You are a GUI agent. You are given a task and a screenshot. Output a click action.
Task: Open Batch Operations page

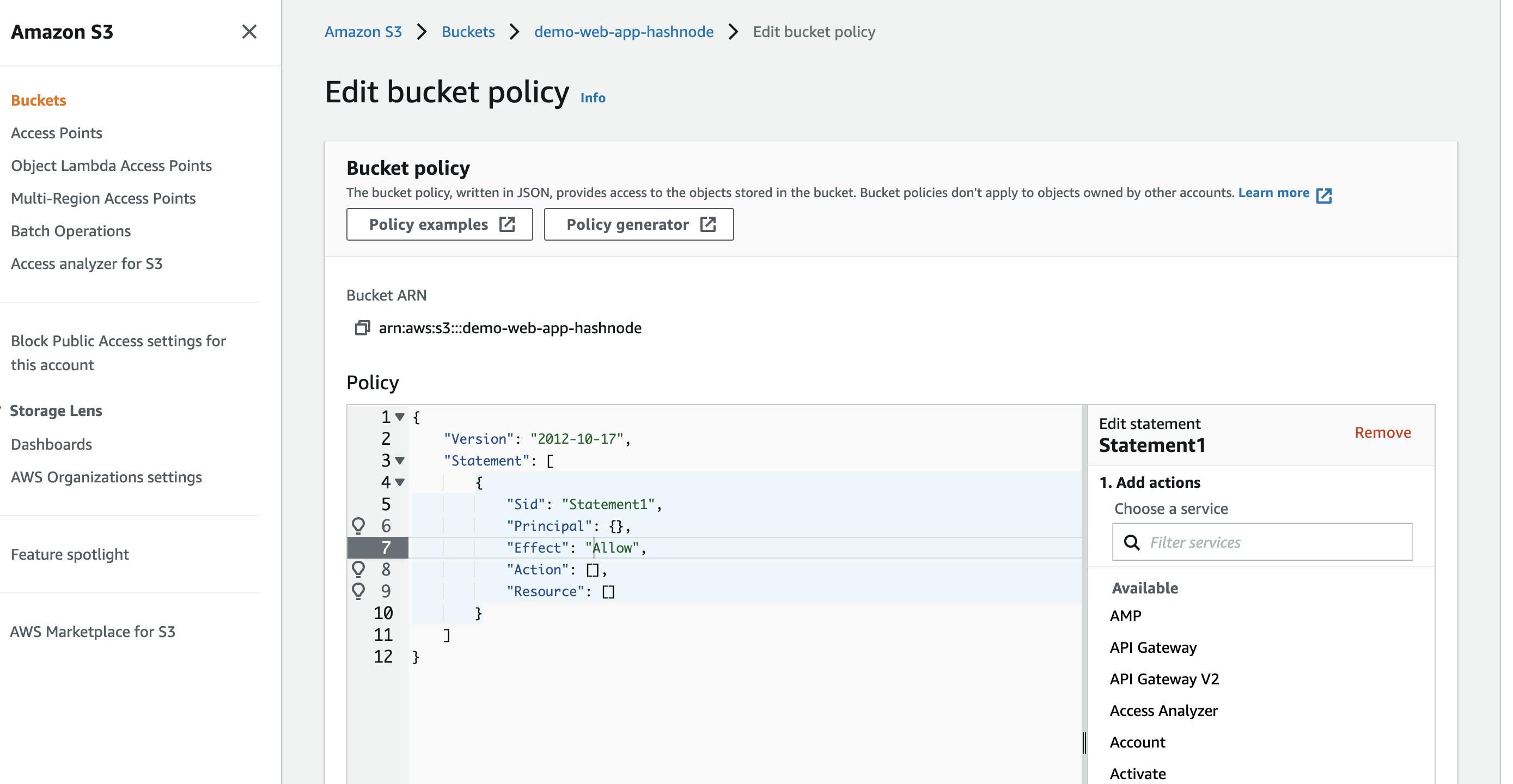71,231
